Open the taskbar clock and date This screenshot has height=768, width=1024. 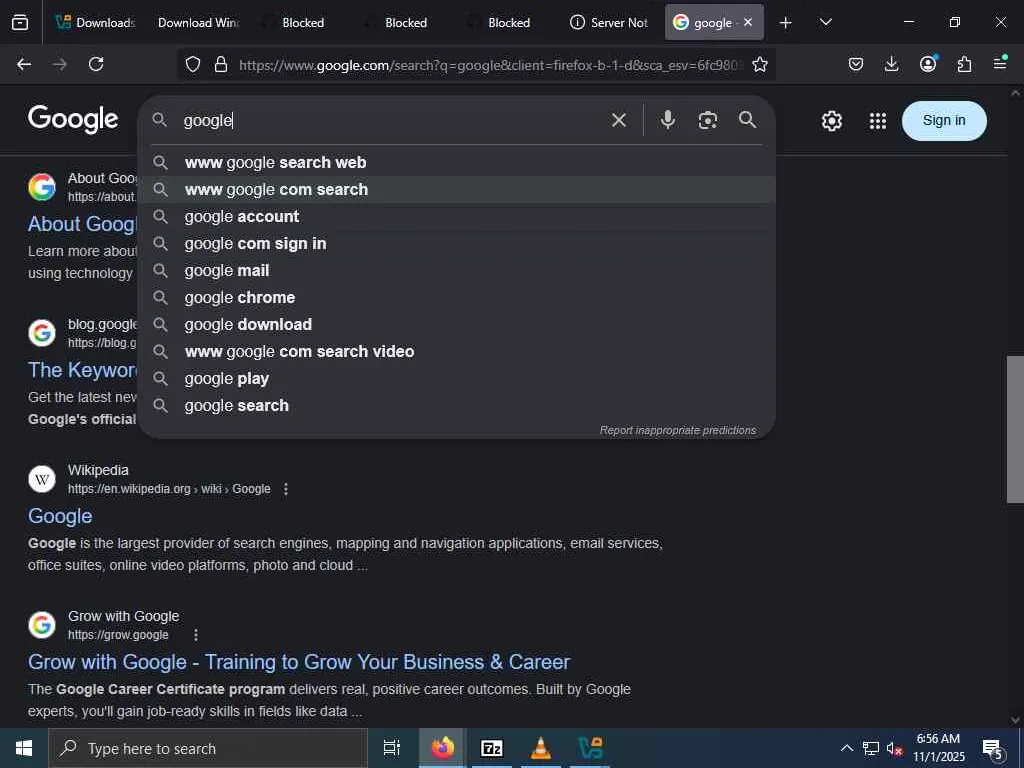938,748
